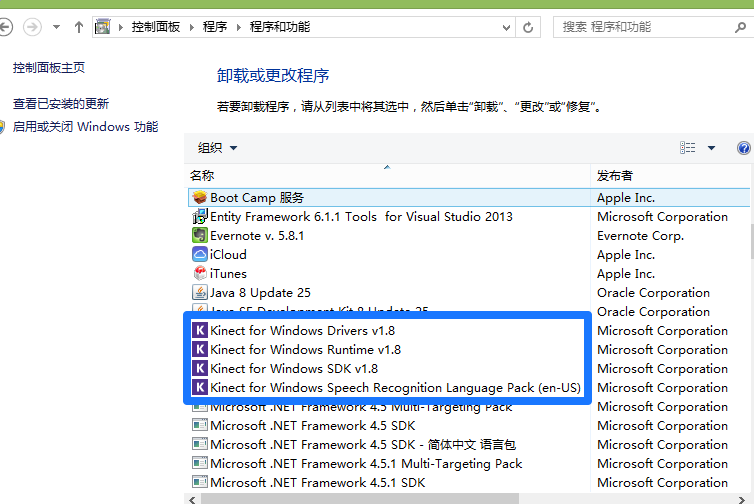Select the iCloud entry name
The width and height of the screenshot is (754, 504).
coord(228,254)
